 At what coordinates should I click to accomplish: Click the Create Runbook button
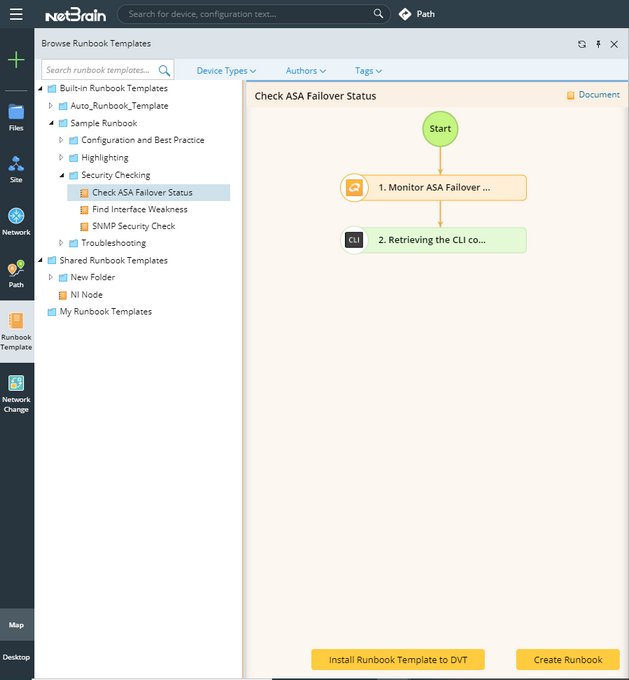coord(568,660)
